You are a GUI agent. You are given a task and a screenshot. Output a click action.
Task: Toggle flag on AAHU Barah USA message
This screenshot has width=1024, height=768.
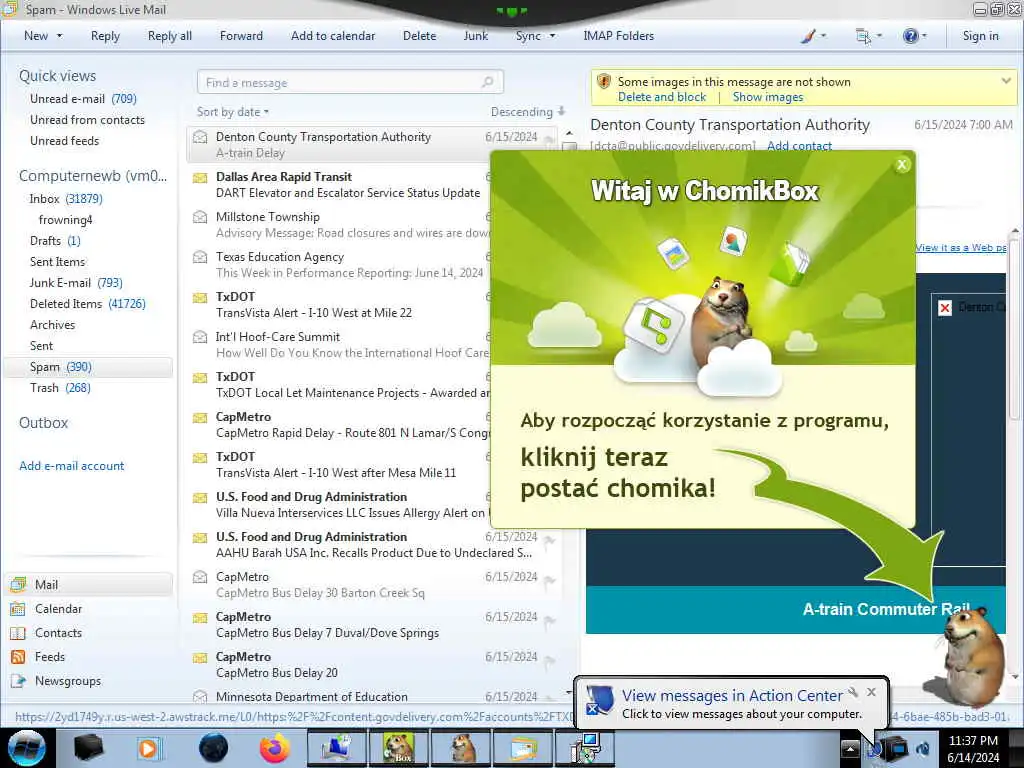550,541
